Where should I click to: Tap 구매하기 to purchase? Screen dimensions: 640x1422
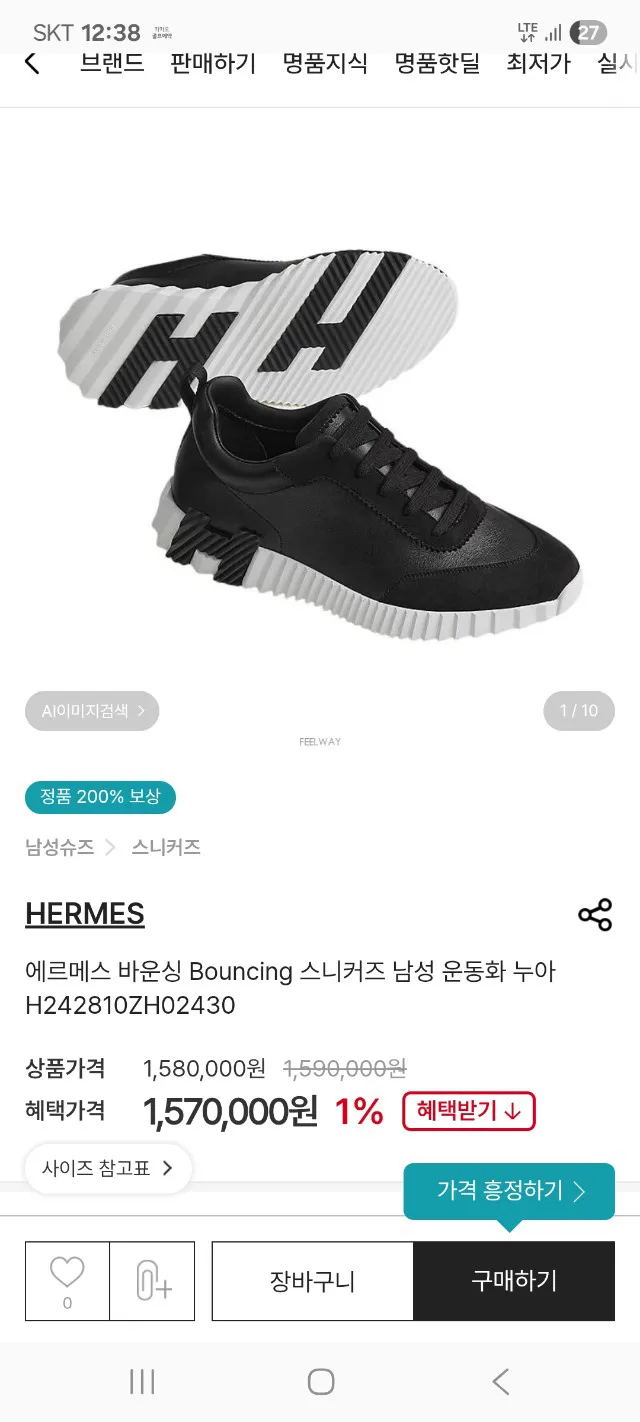click(514, 1281)
